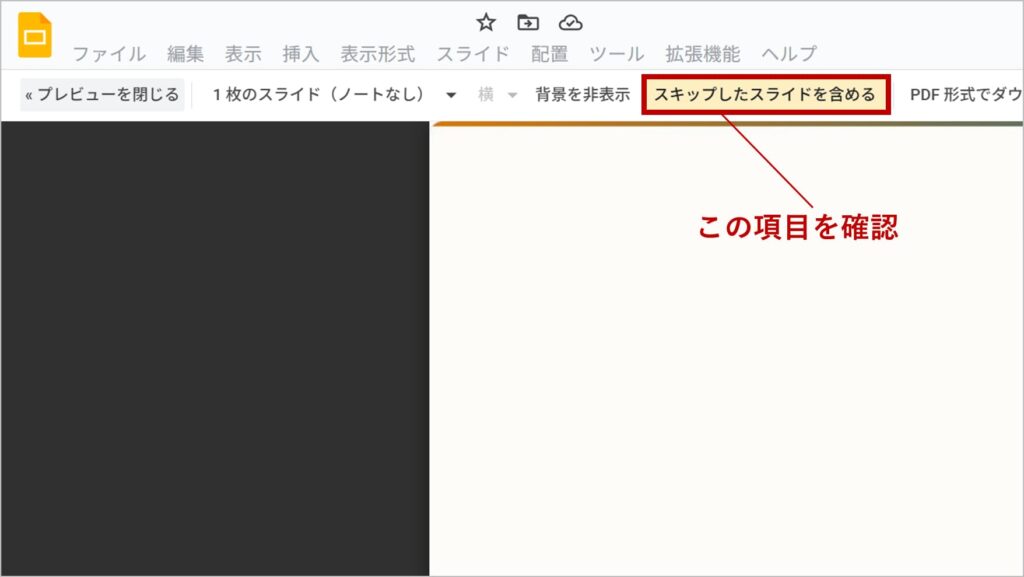Check the cloud save status icon
The height and width of the screenshot is (577, 1024).
pos(570,22)
